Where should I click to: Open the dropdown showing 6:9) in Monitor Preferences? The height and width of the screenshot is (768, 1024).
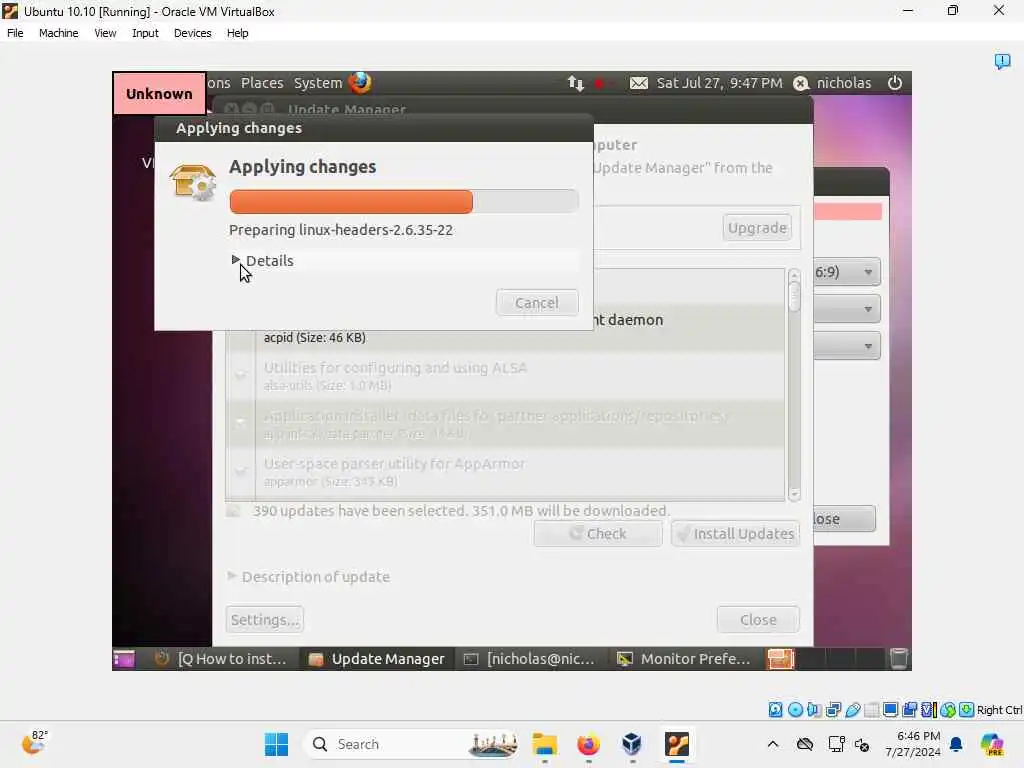tap(847, 272)
